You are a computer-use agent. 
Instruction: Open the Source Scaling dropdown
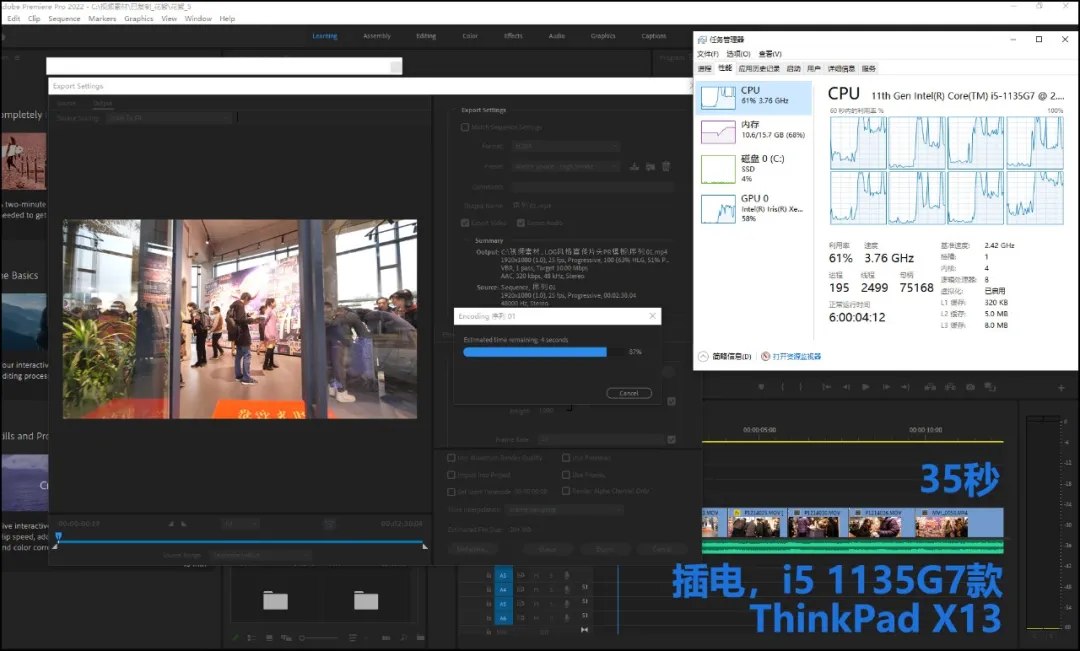point(169,118)
